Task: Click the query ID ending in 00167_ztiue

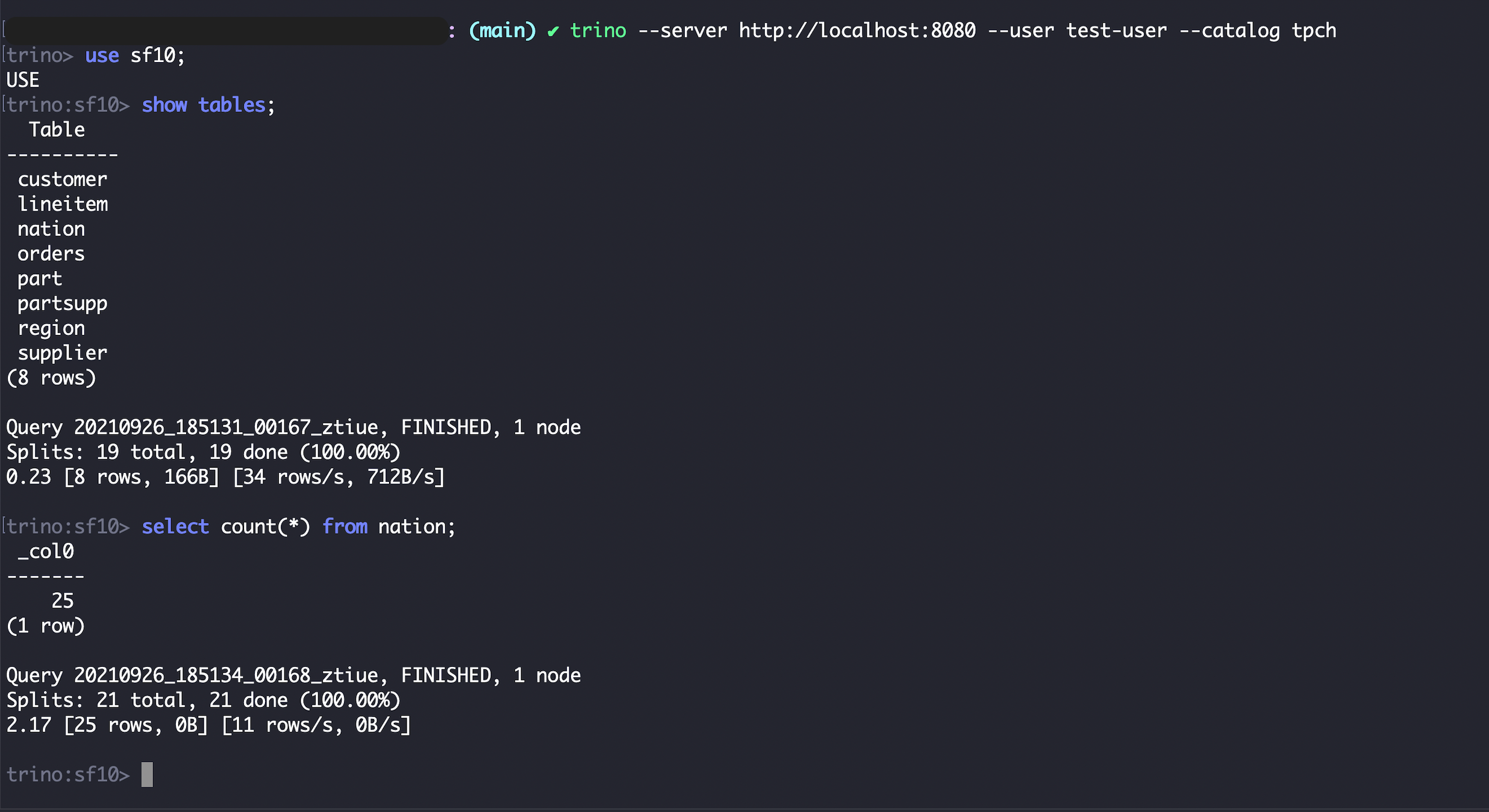Action: point(226,428)
